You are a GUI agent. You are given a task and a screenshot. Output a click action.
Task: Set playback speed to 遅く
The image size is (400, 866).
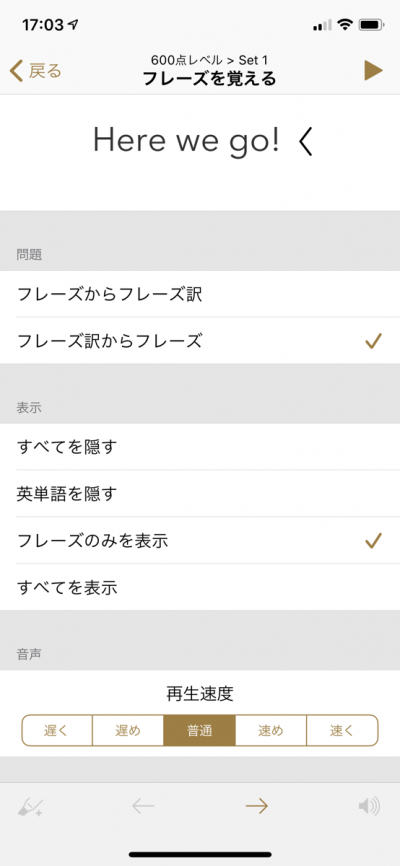point(57,730)
